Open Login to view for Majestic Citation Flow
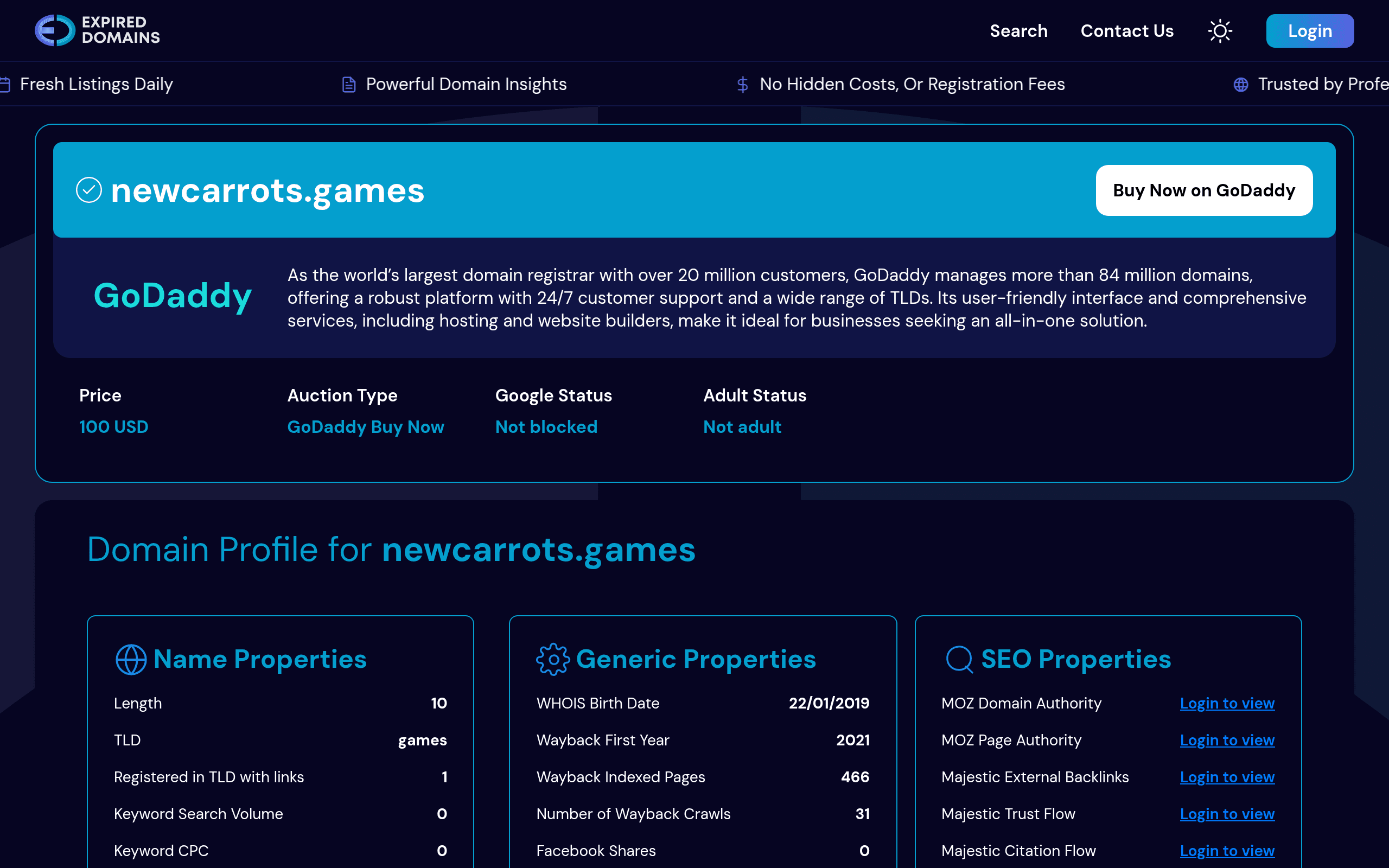This screenshot has width=1389, height=868. tap(1227, 850)
